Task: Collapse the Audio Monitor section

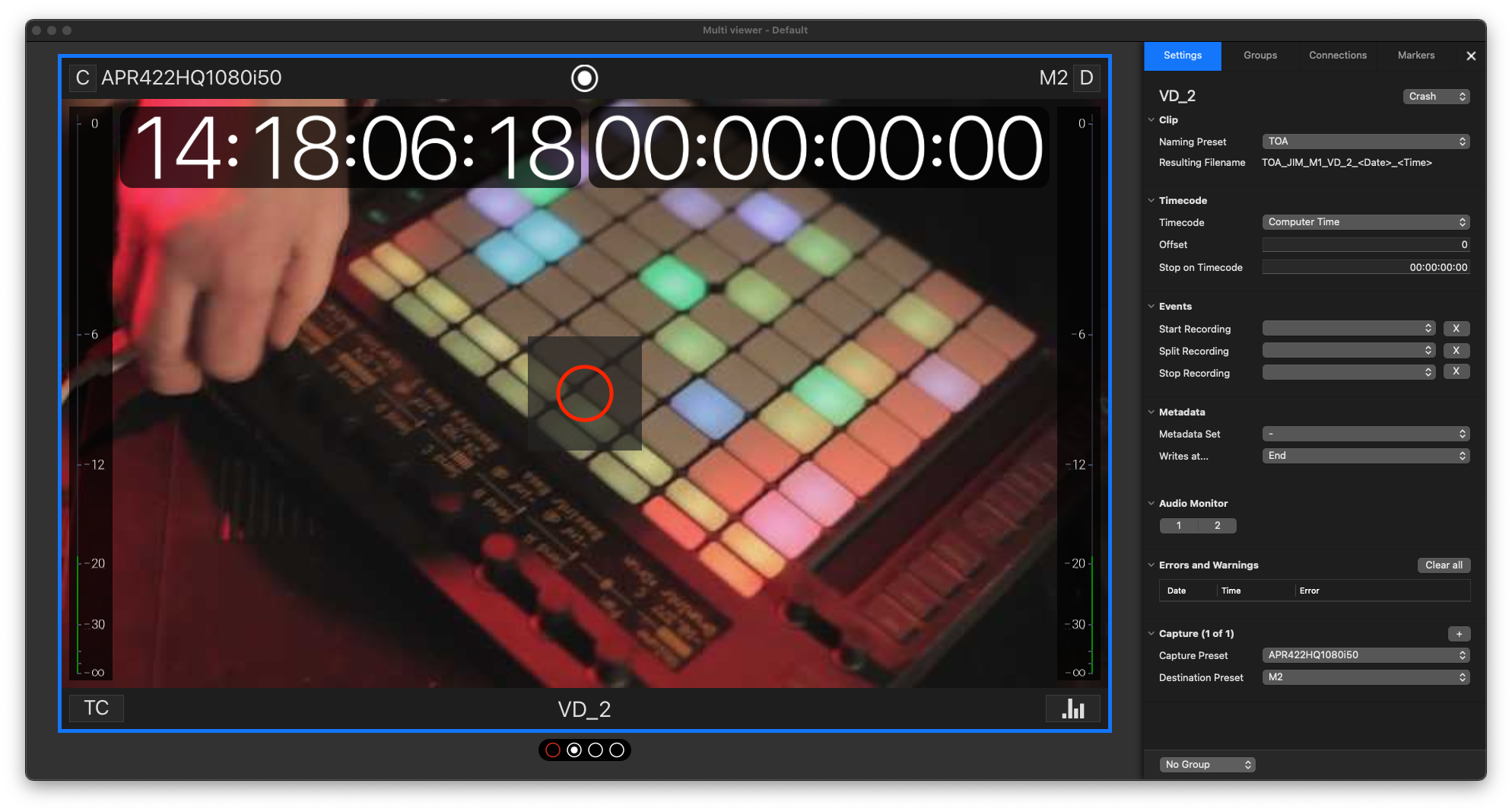Action: [x=1151, y=504]
